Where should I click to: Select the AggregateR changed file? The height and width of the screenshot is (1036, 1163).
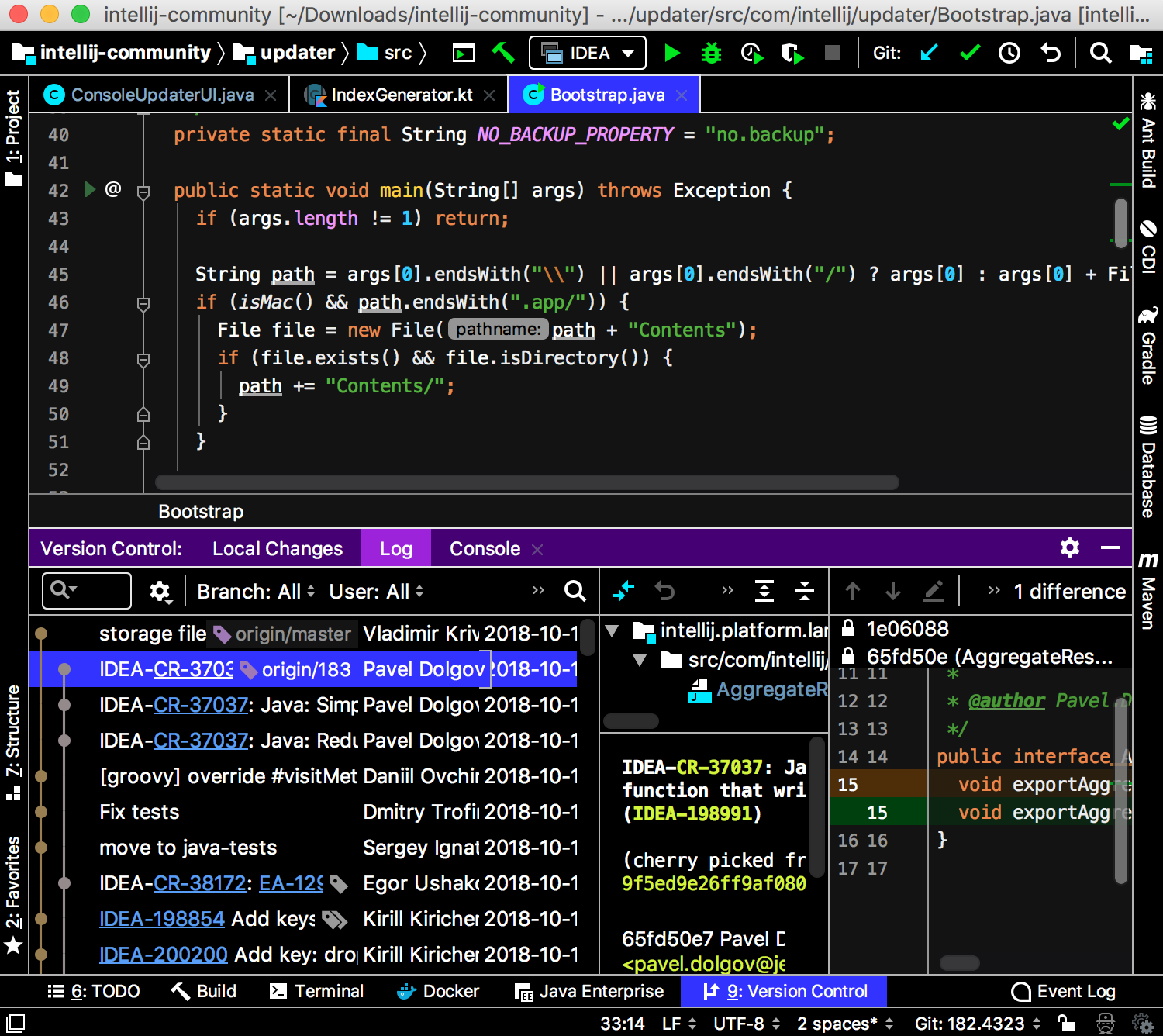coord(758,689)
